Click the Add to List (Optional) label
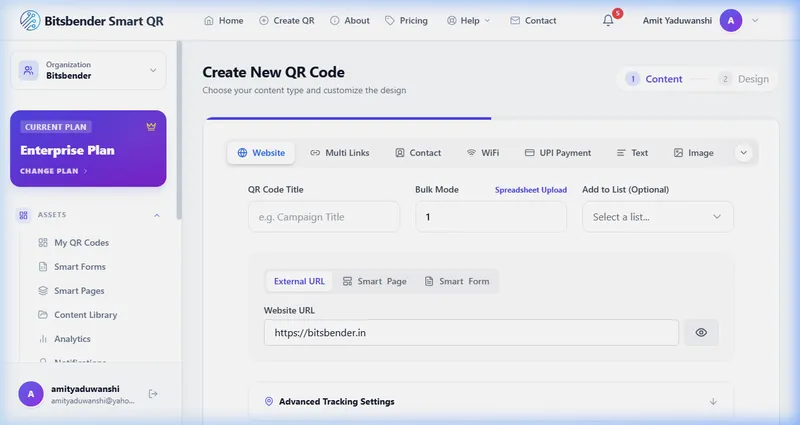800x425 pixels. [626, 190]
